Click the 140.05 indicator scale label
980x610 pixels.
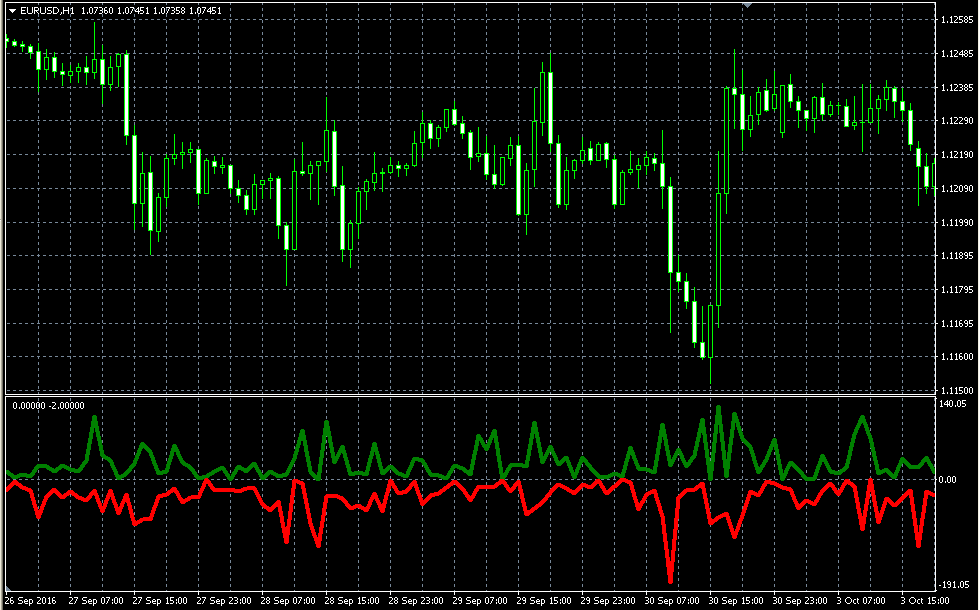(x=953, y=404)
